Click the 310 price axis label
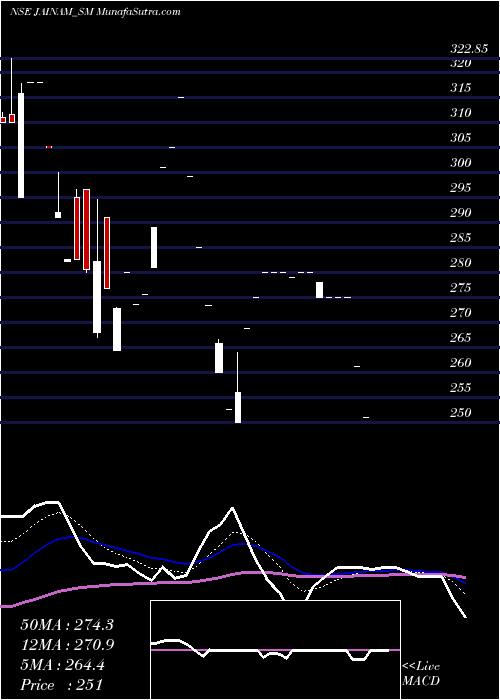 click(x=460, y=113)
